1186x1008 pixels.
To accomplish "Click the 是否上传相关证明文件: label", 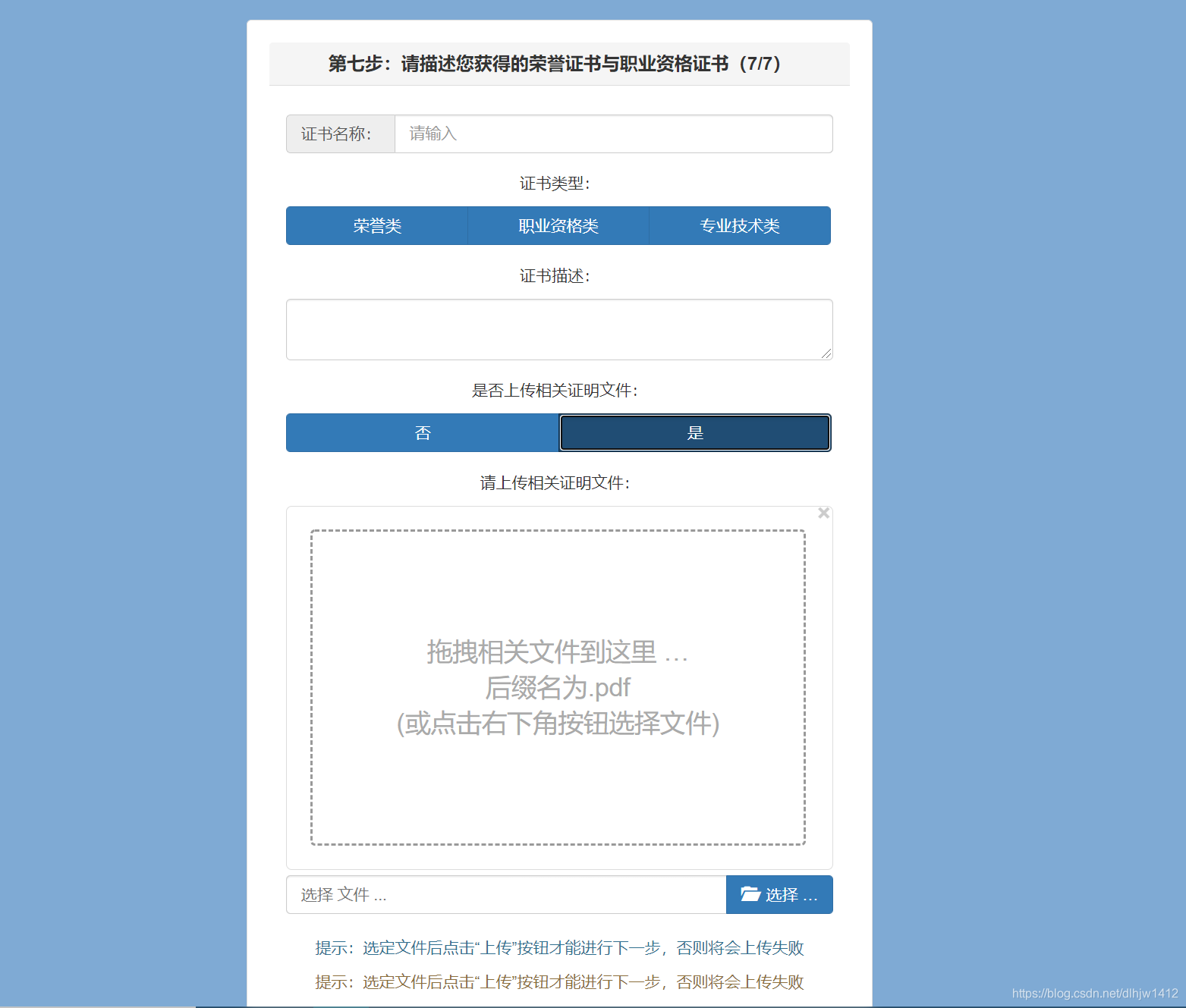I will tap(555, 391).
